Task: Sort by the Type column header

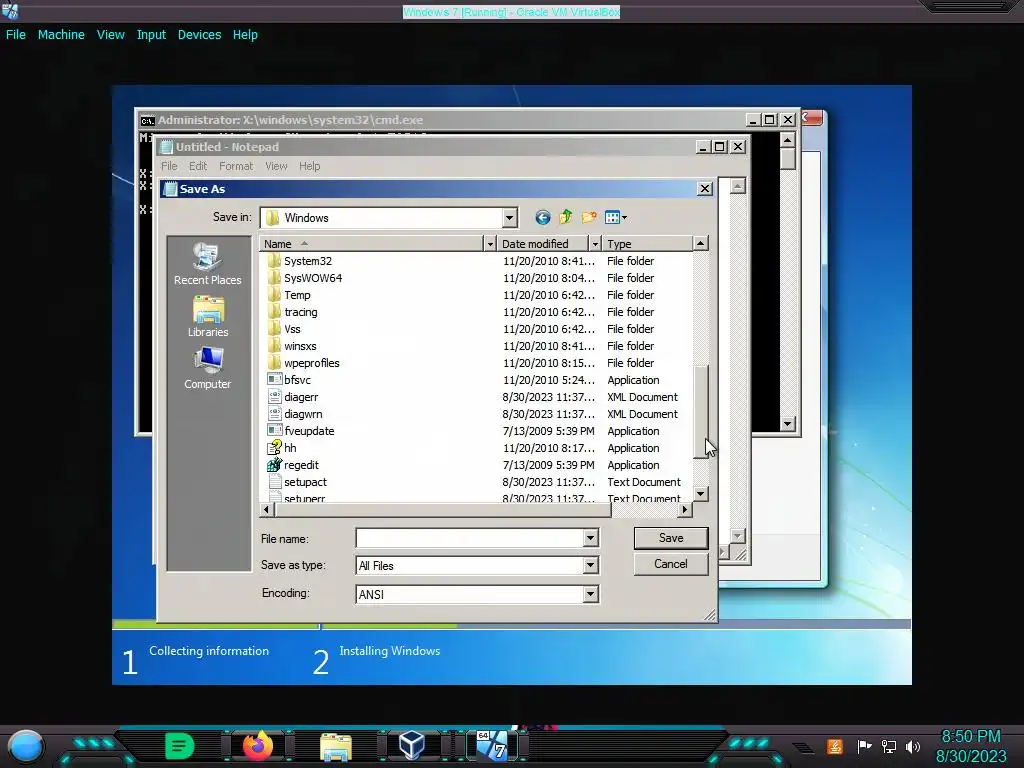Action: coord(647,244)
